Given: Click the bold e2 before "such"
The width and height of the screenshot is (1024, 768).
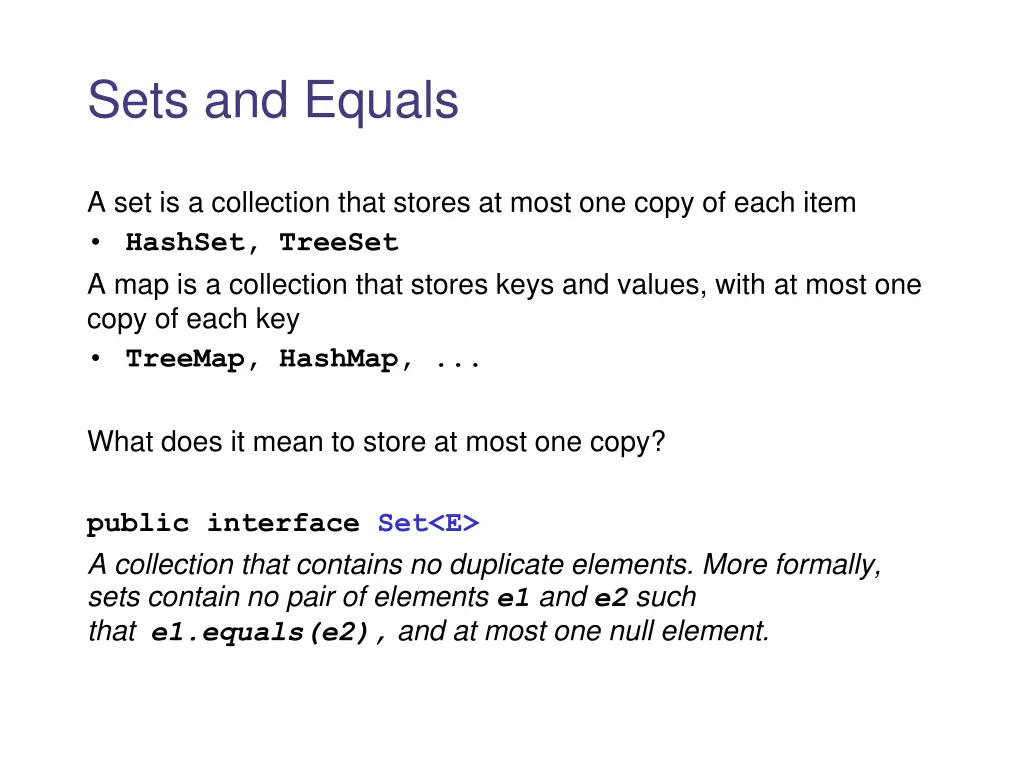Looking at the screenshot, I should 610,599.
